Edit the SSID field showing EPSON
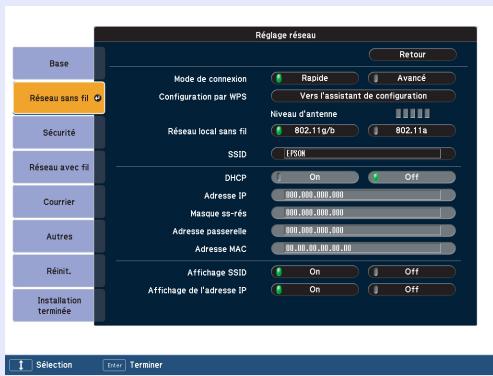The width and height of the screenshot is (493, 376). tap(363, 154)
